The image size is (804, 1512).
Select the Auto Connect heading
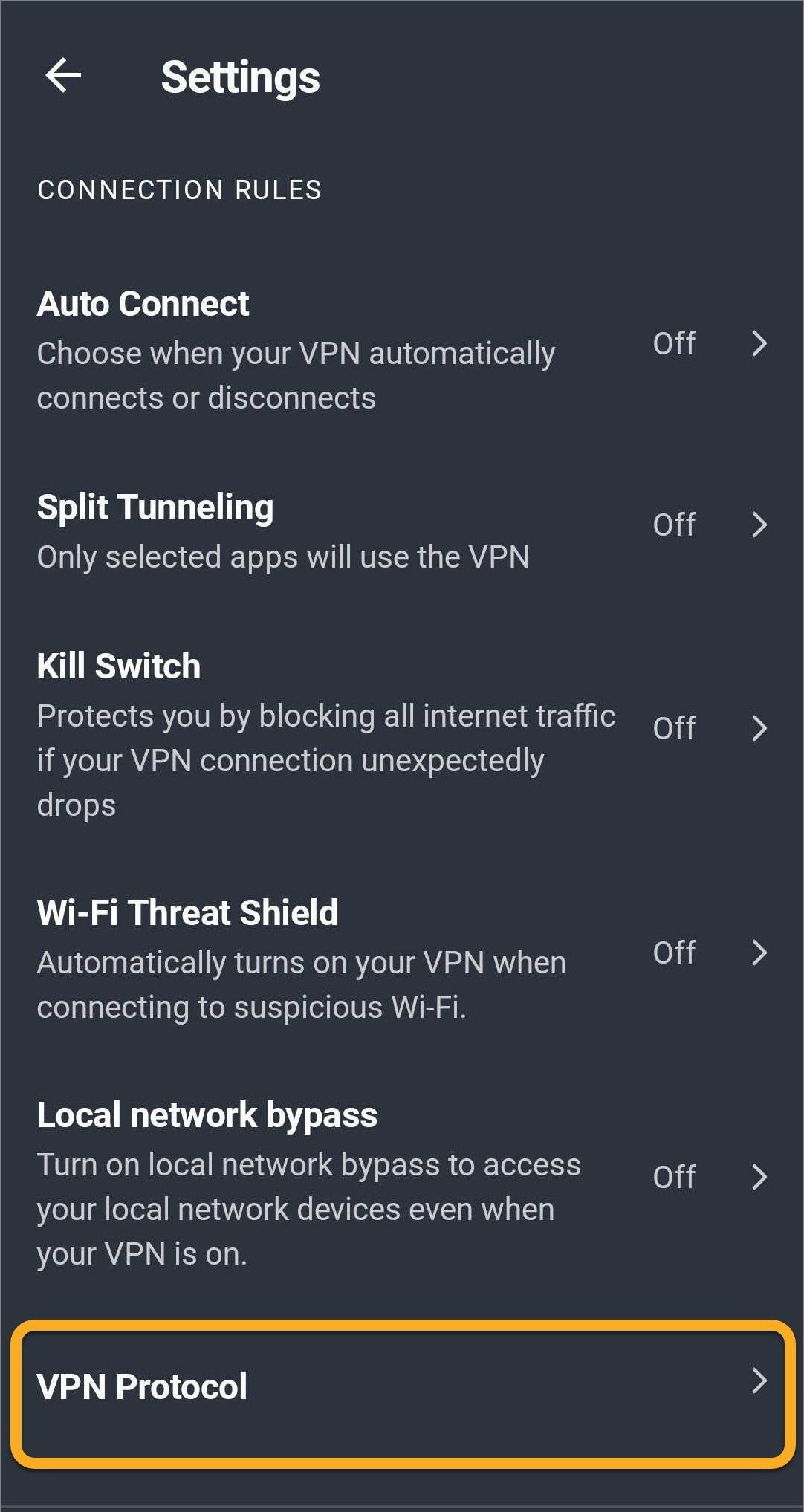(143, 304)
